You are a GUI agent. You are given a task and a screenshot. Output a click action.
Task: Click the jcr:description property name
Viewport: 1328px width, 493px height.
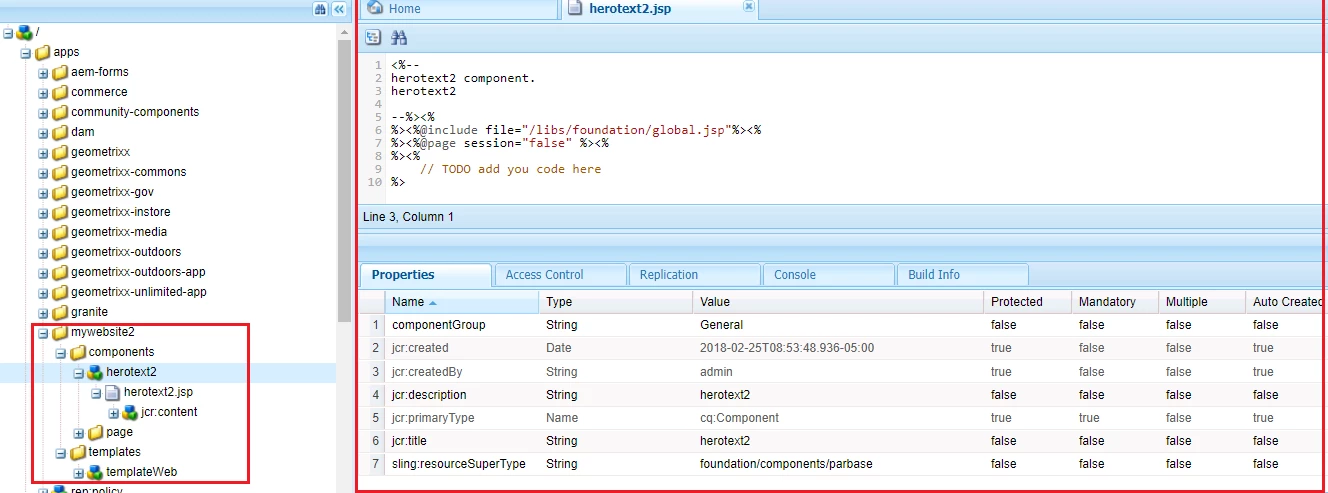429,395
